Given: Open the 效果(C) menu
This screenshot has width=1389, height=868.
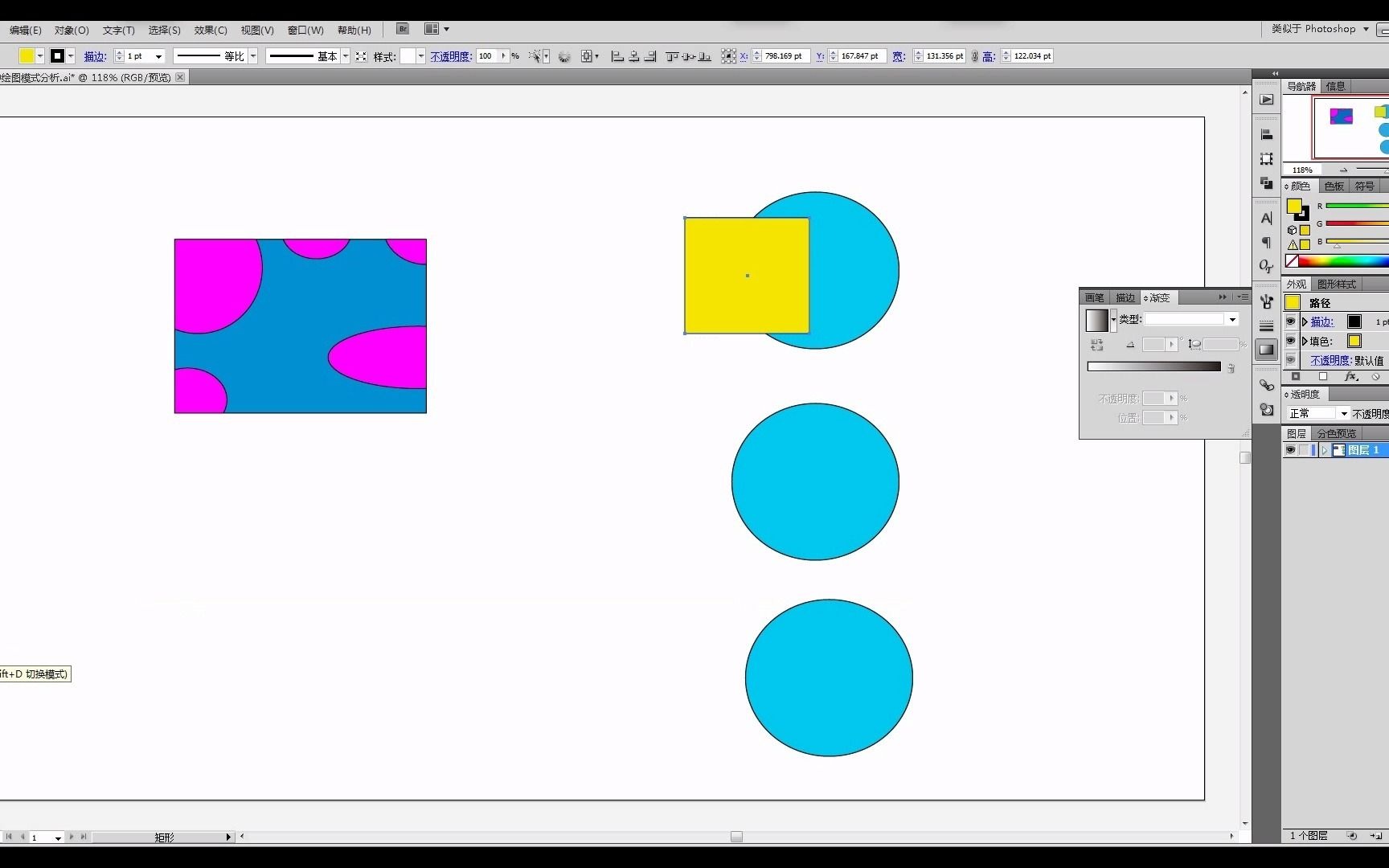Looking at the screenshot, I should point(211,30).
